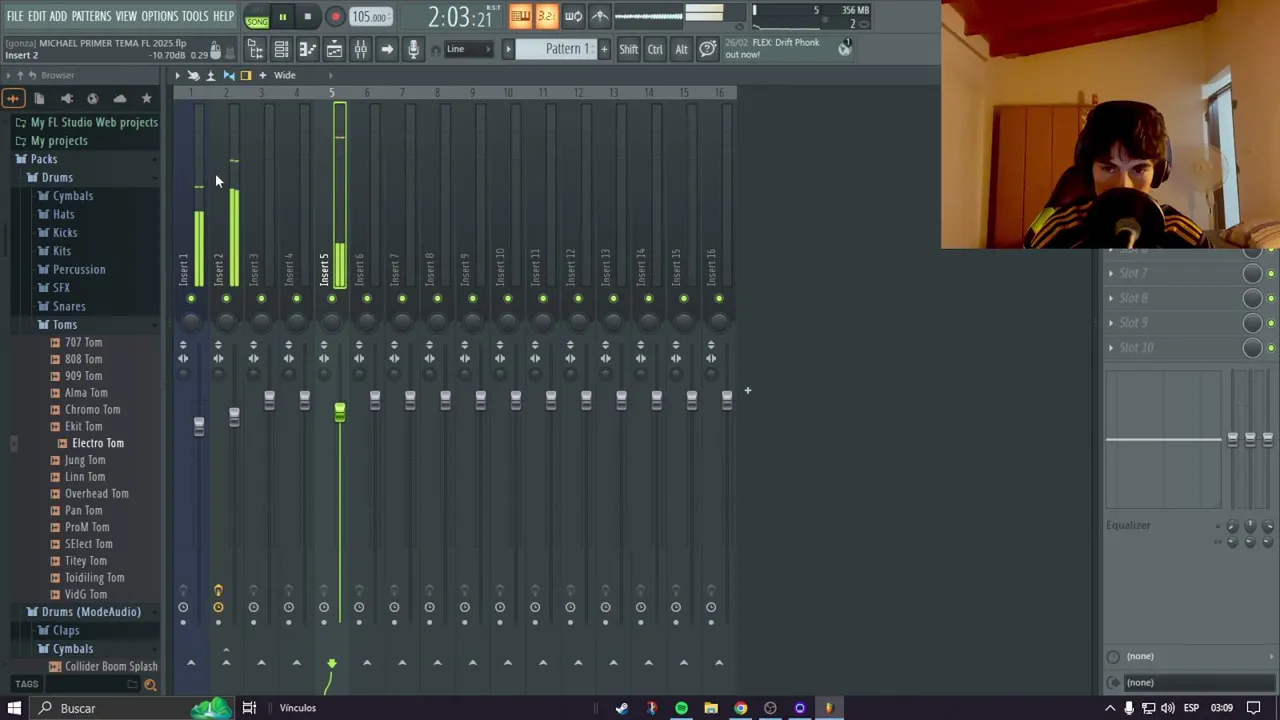Open the help chat bubble icon

click(x=707, y=49)
